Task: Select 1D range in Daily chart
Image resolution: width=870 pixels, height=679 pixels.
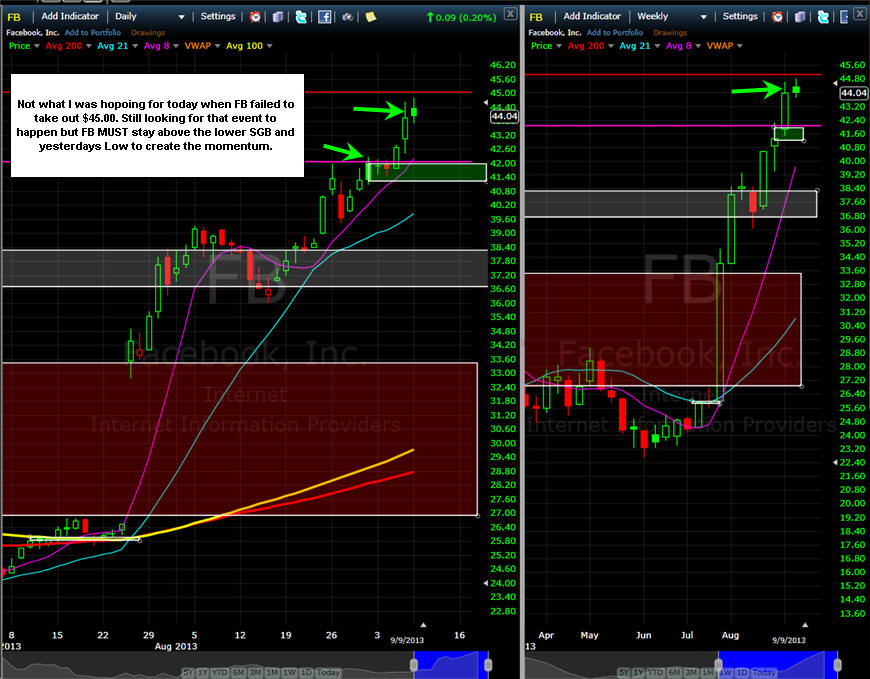Action: pyautogui.click(x=306, y=672)
